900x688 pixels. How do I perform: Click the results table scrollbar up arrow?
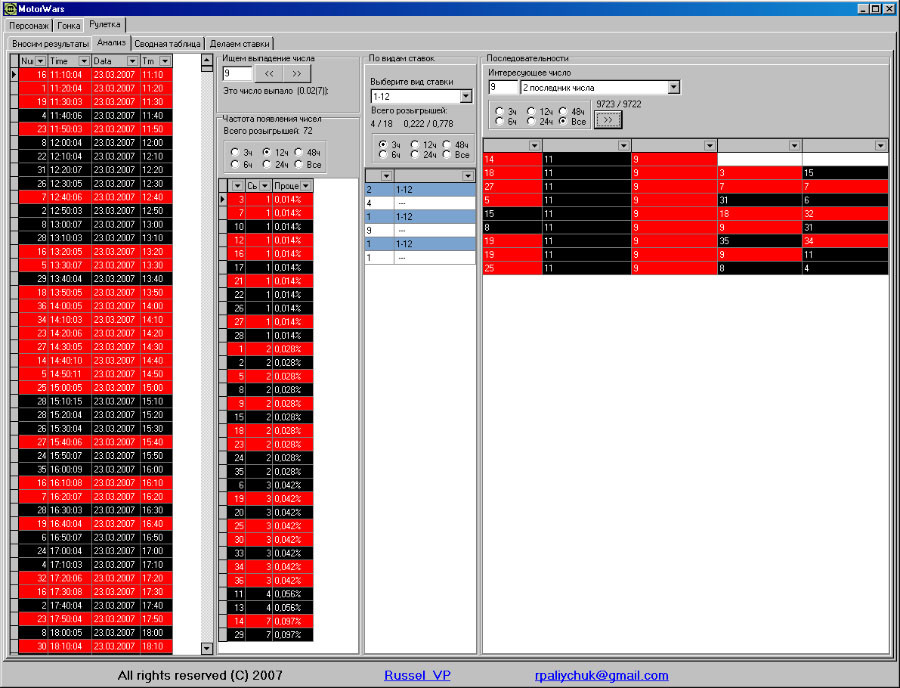pos(207,60)
